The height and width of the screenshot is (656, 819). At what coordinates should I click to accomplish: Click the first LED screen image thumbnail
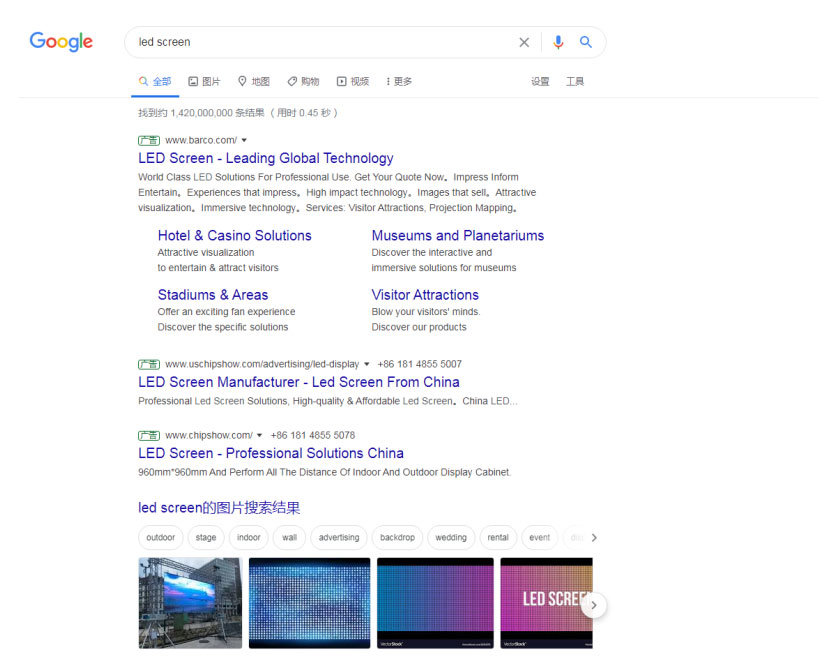point(189,603)
